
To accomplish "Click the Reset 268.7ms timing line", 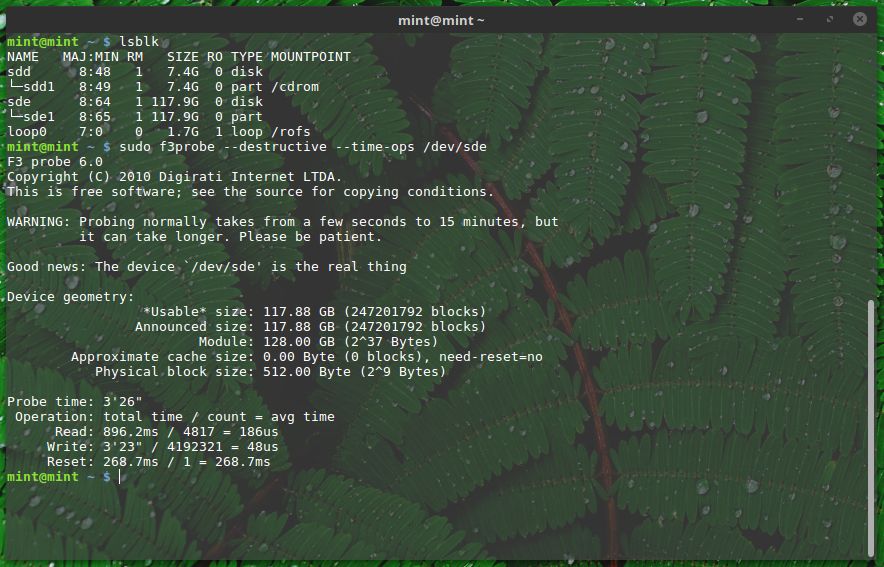I will coord(158,462).
